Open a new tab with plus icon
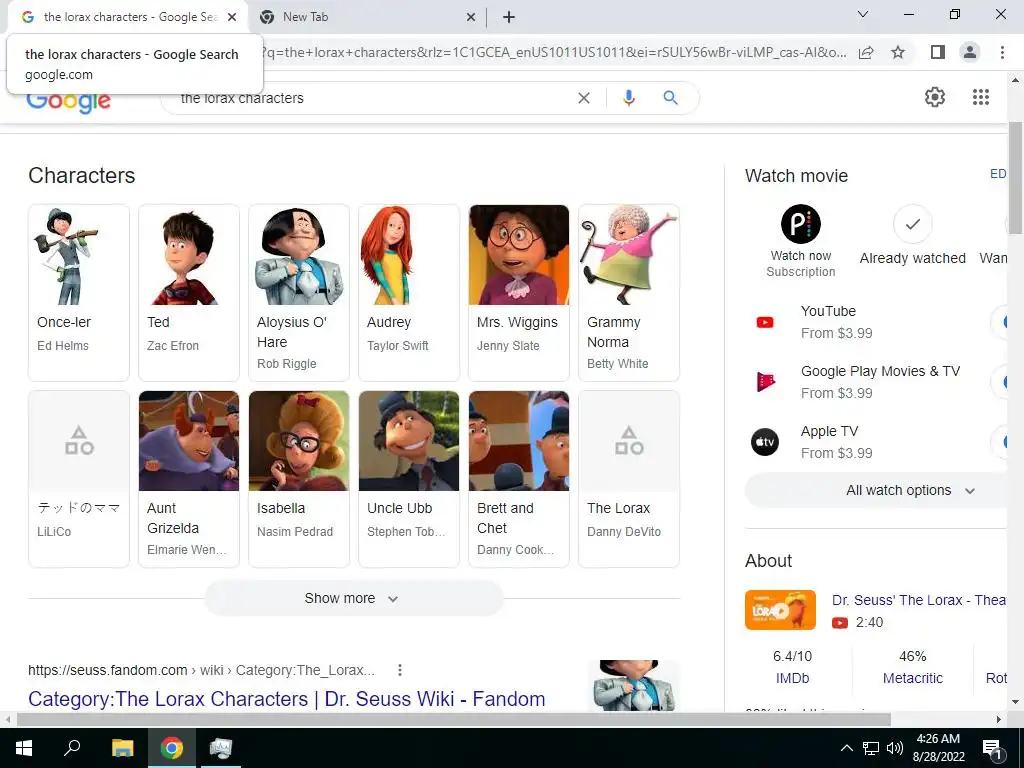Screen dimensions: 1024x768 pos(509,18)
